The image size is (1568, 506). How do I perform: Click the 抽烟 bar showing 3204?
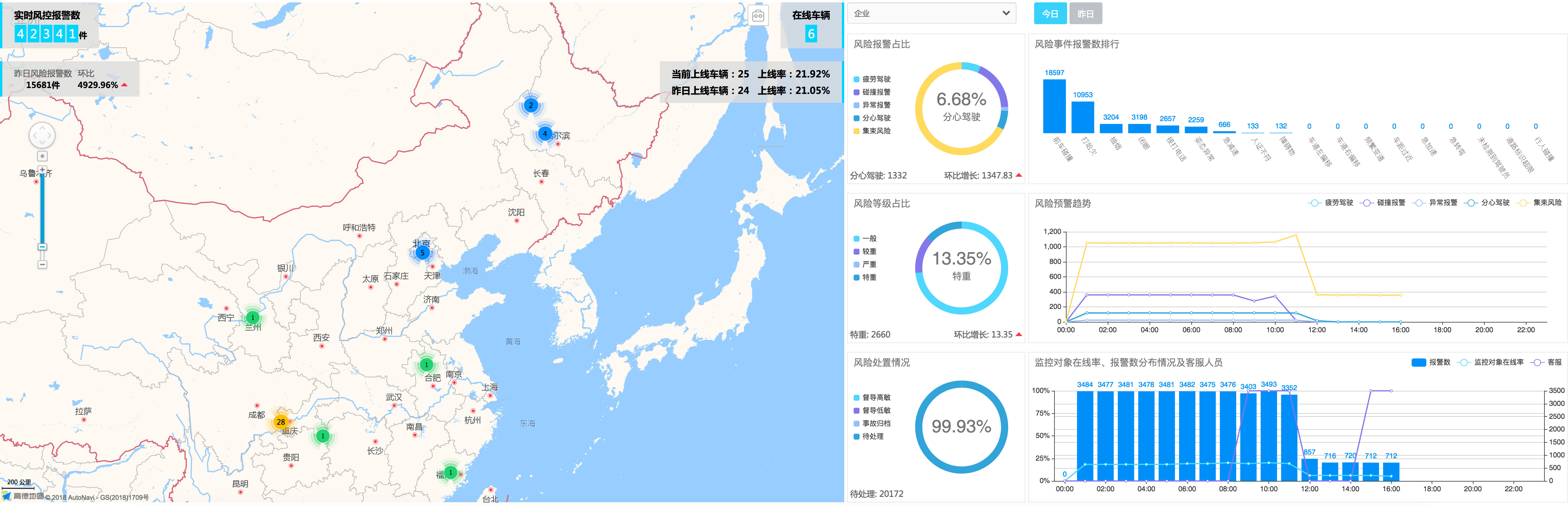[1111, 128]
